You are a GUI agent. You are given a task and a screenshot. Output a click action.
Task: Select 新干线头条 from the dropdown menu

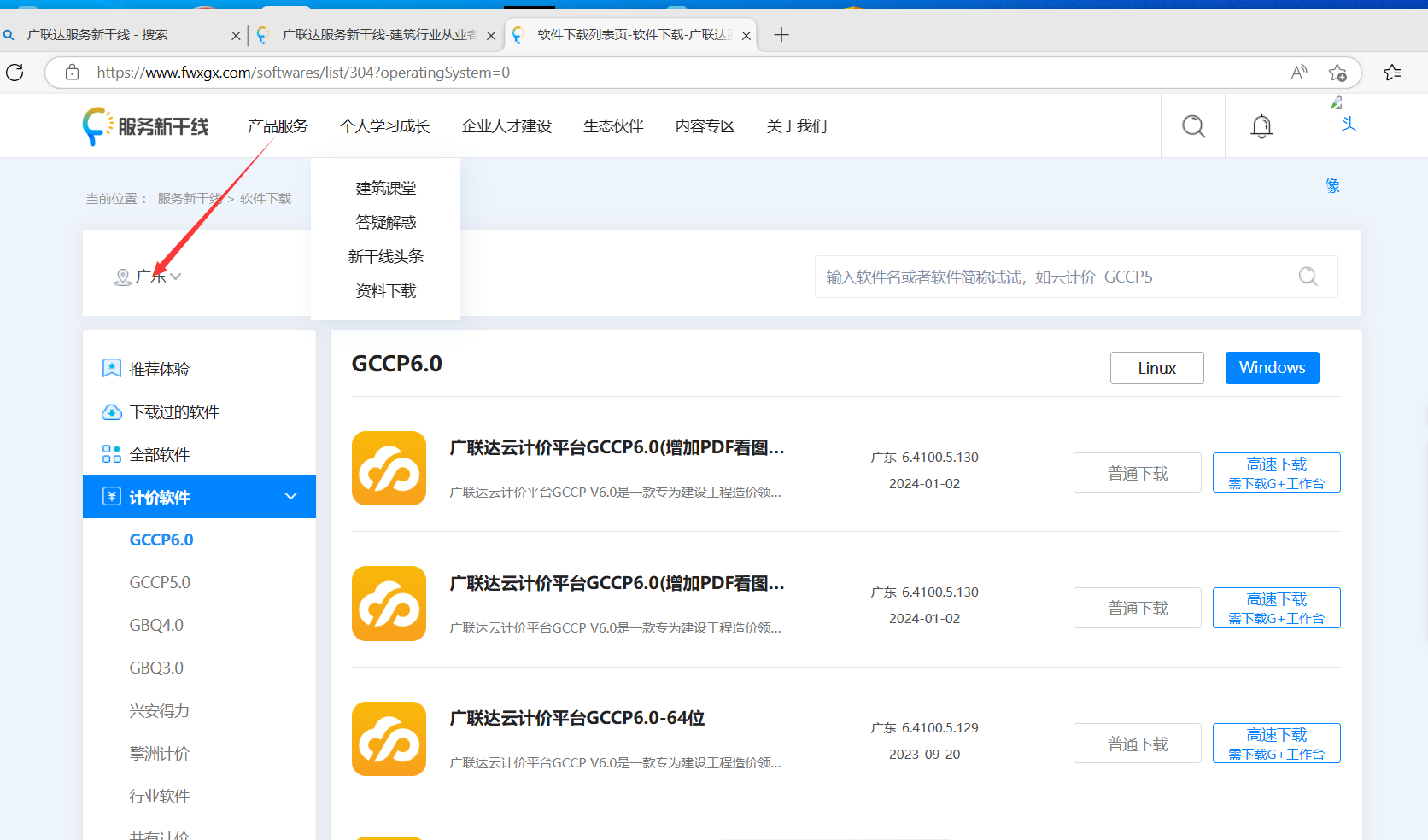[x=386, y=256]
